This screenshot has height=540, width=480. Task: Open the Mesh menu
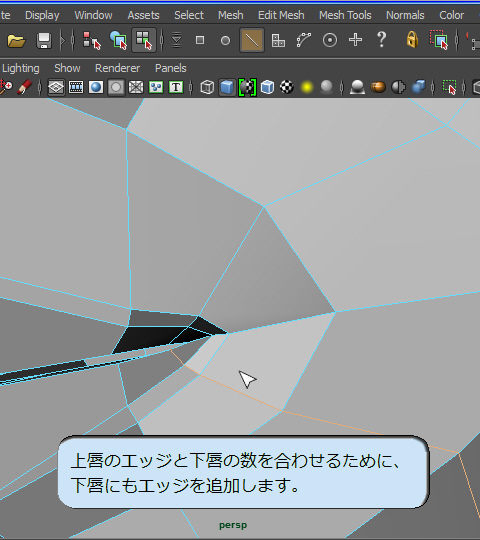point(231,15)
